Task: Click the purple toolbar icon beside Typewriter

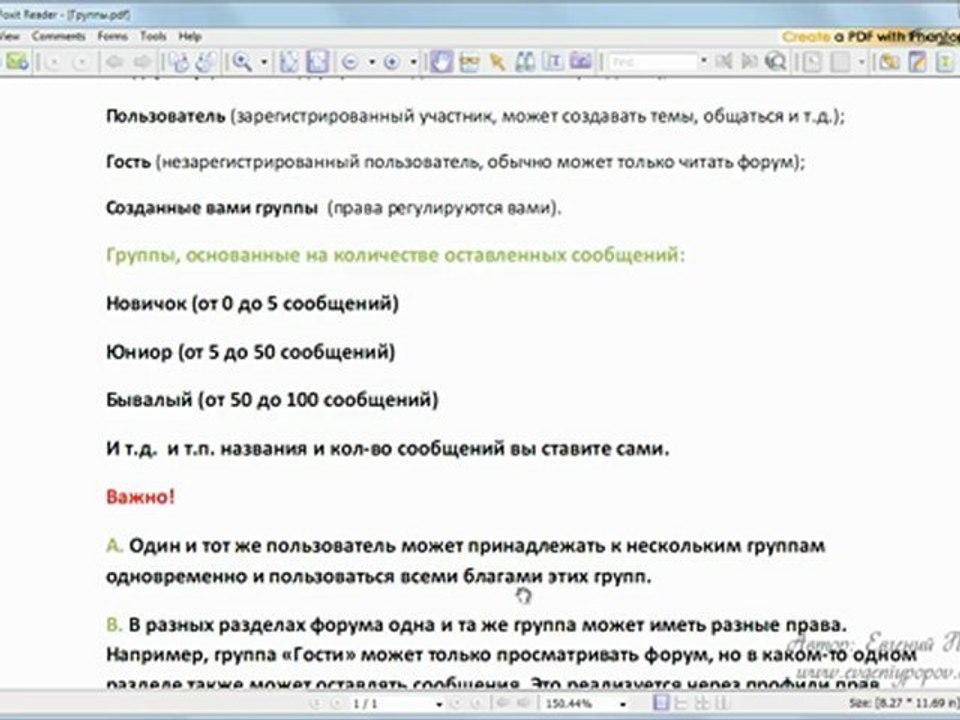Action: pyautogui.click(x=581, y=61)
